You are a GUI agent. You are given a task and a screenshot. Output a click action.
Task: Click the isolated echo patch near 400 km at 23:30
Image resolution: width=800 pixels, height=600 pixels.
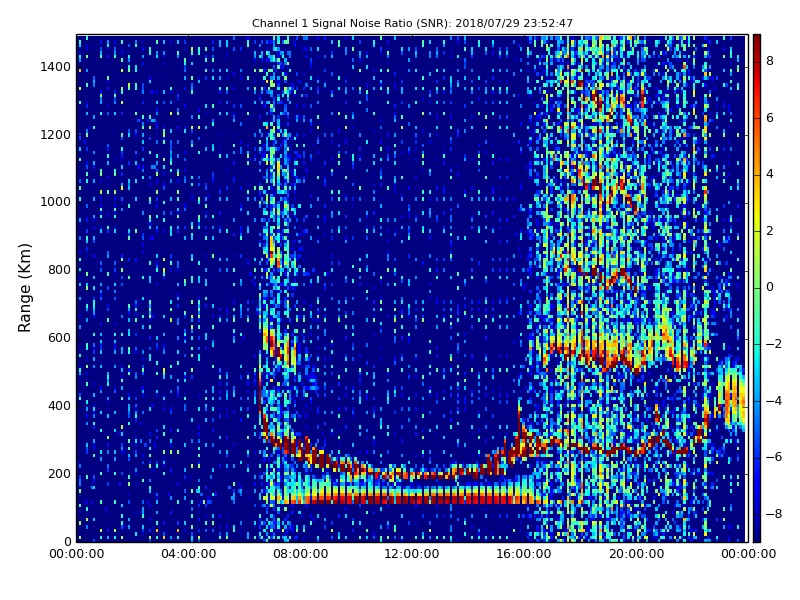(732, 394)
